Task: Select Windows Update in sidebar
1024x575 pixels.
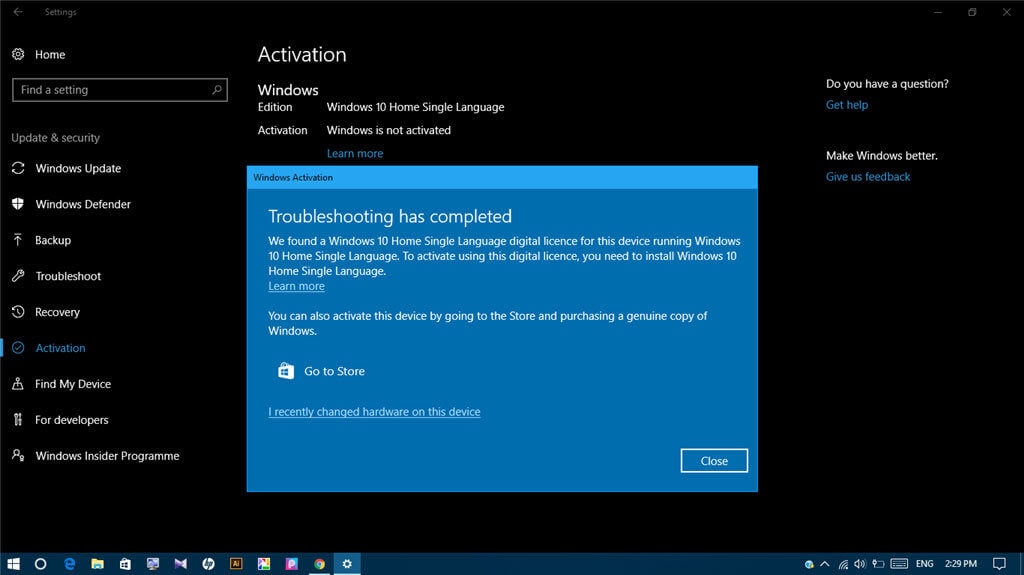Action: [x=78, y=168]
